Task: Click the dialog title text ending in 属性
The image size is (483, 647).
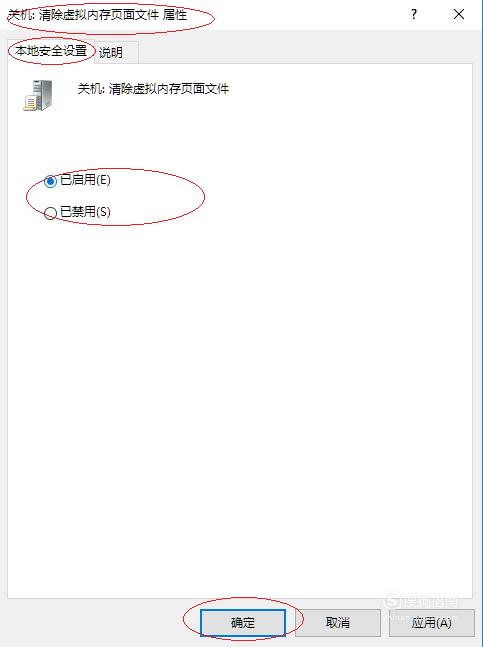Action: (x=98, y=15)
